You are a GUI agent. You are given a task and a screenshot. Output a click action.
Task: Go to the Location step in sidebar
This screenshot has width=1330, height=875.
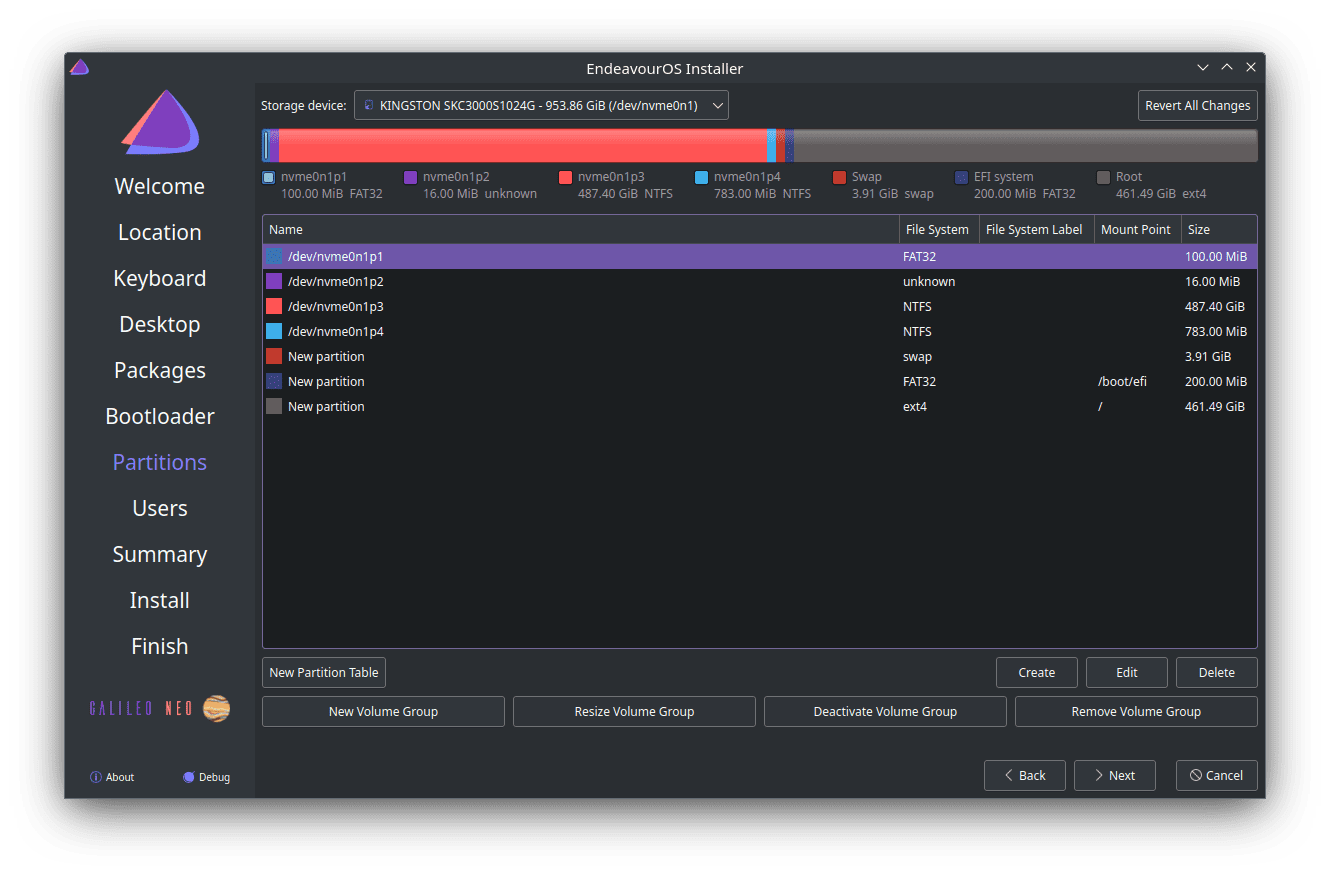pos(160,232)
